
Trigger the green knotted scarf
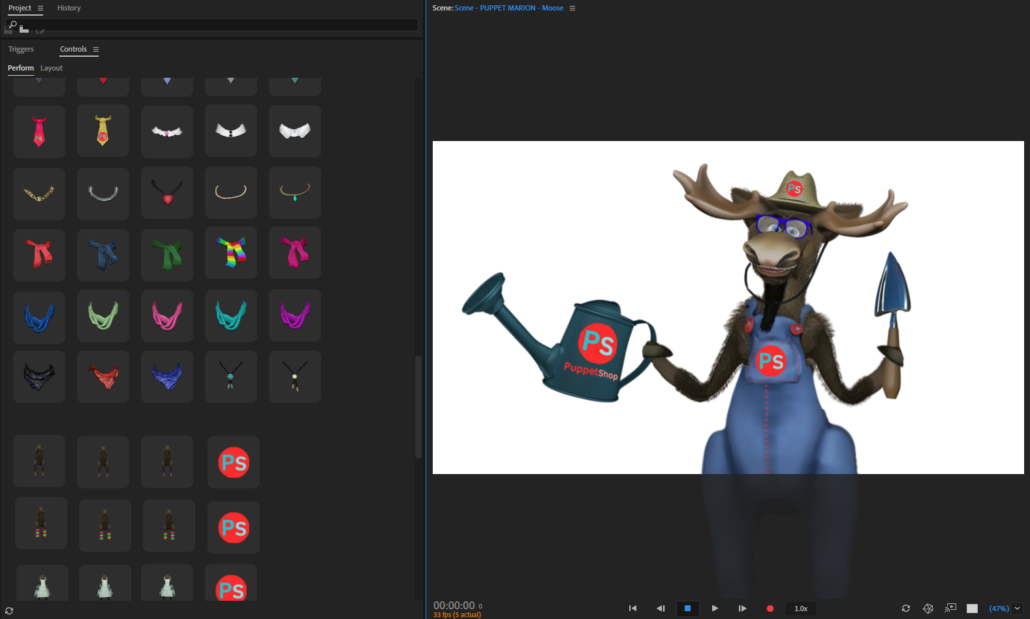coord(167,254)
